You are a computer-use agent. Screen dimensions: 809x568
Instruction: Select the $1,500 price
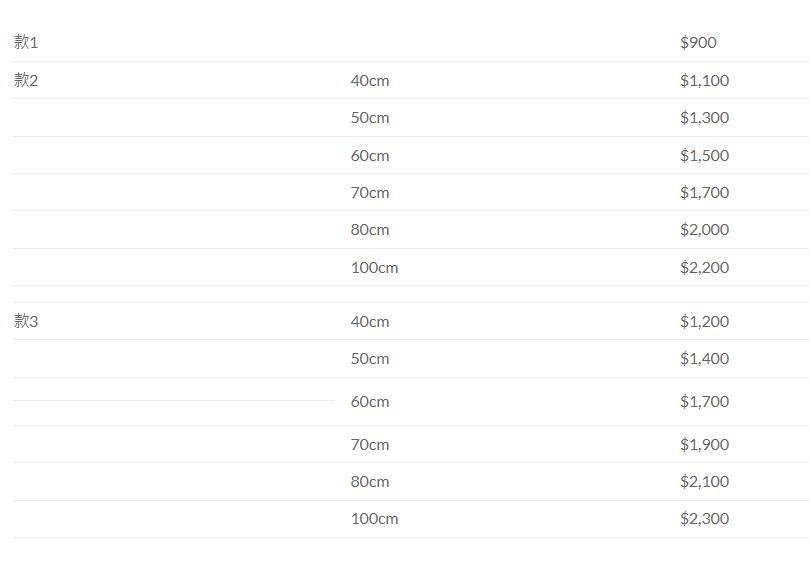(x=704, y=156)
